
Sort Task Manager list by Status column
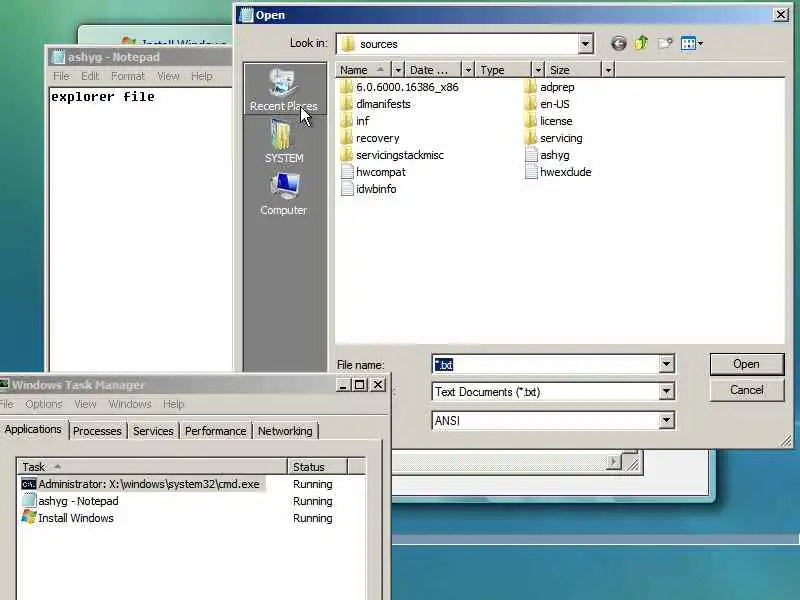click(317, 467)
